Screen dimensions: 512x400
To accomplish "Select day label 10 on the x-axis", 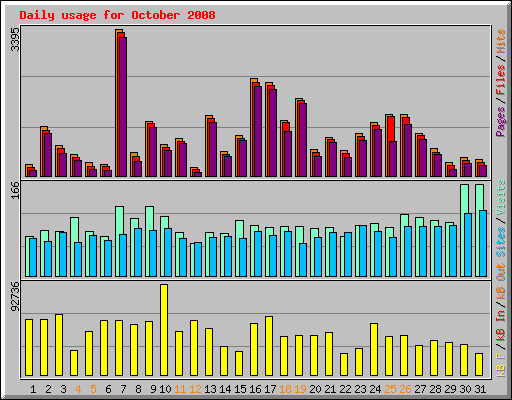I will (165, 389).
